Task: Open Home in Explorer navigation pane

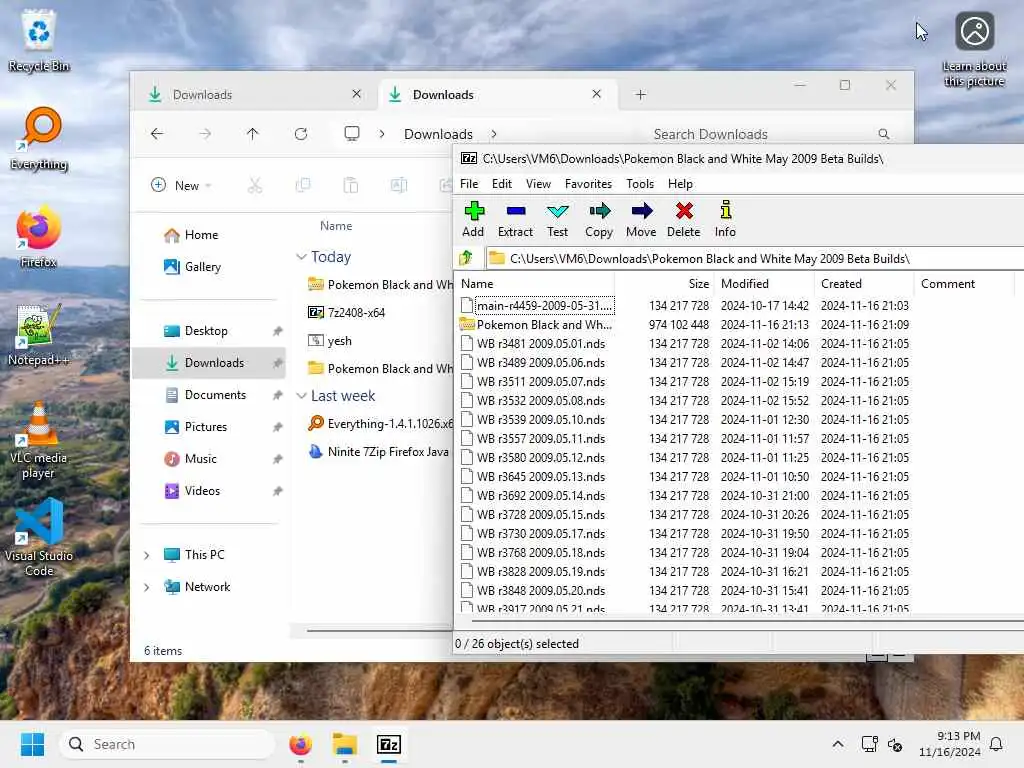Action: [209, 235]
